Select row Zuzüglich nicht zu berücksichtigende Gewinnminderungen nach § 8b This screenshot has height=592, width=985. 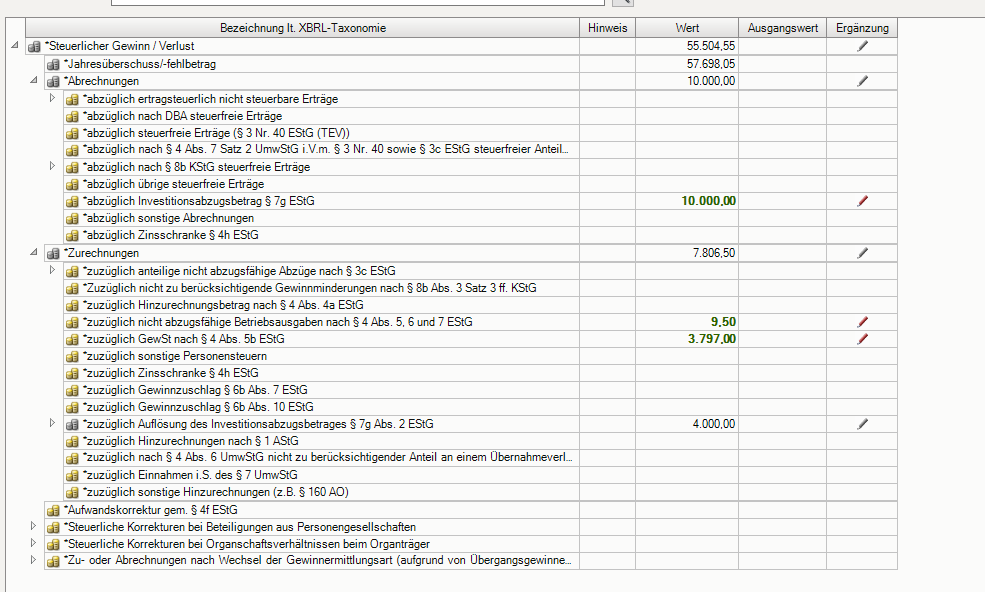click(481, 288)
